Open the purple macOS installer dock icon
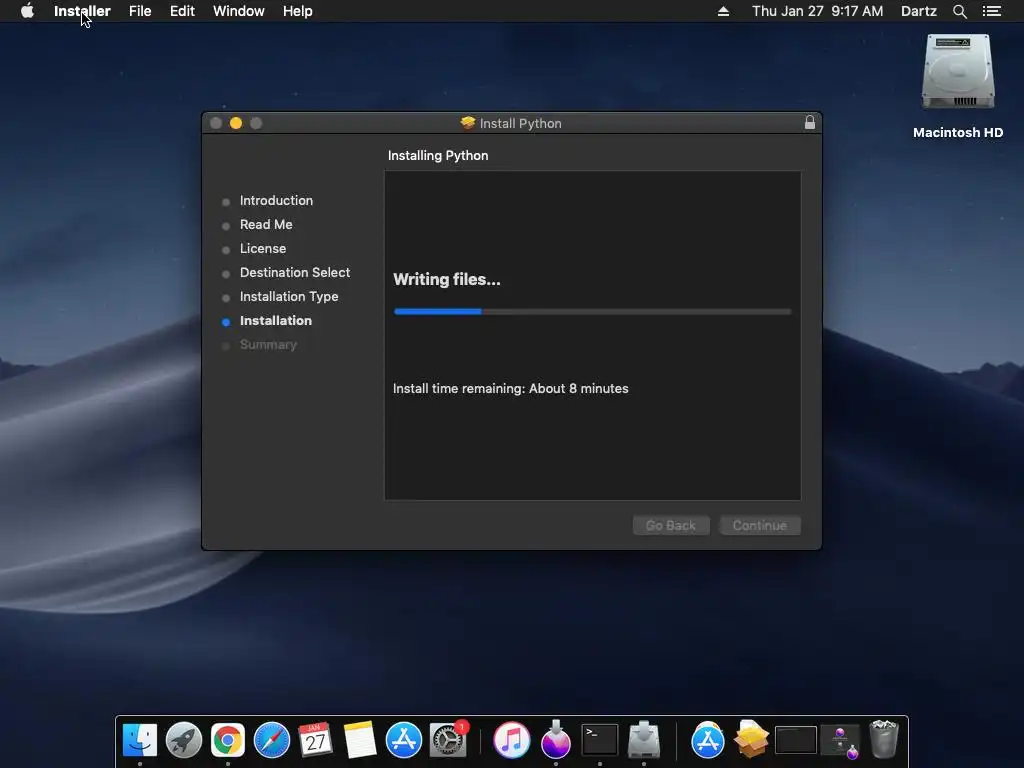The height and width of the screenshot is (768, 1024). (x=556, y=740)
